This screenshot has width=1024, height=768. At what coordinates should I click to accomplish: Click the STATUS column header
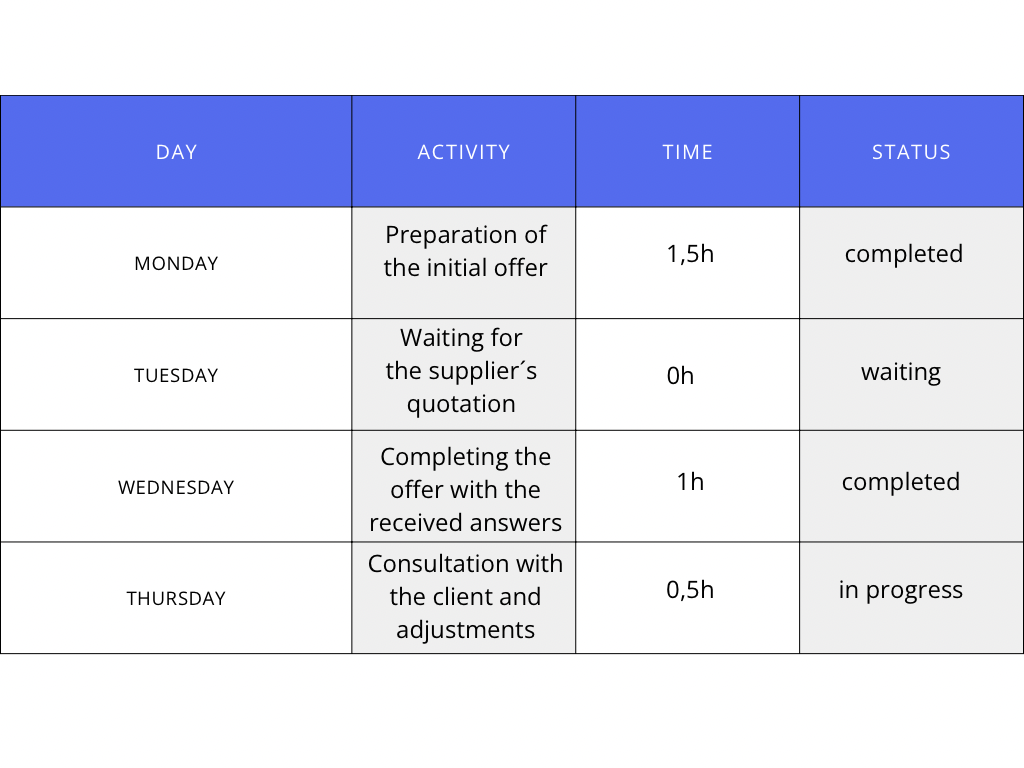pyautogui.click(x=911, y=152)
